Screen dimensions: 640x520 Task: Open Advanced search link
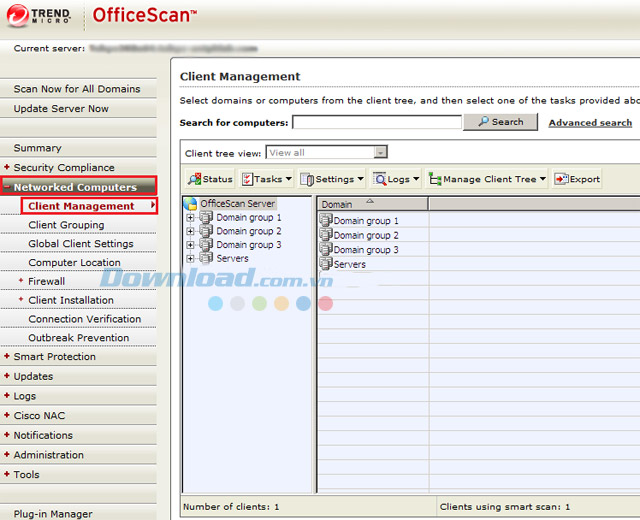click(590, 122)
